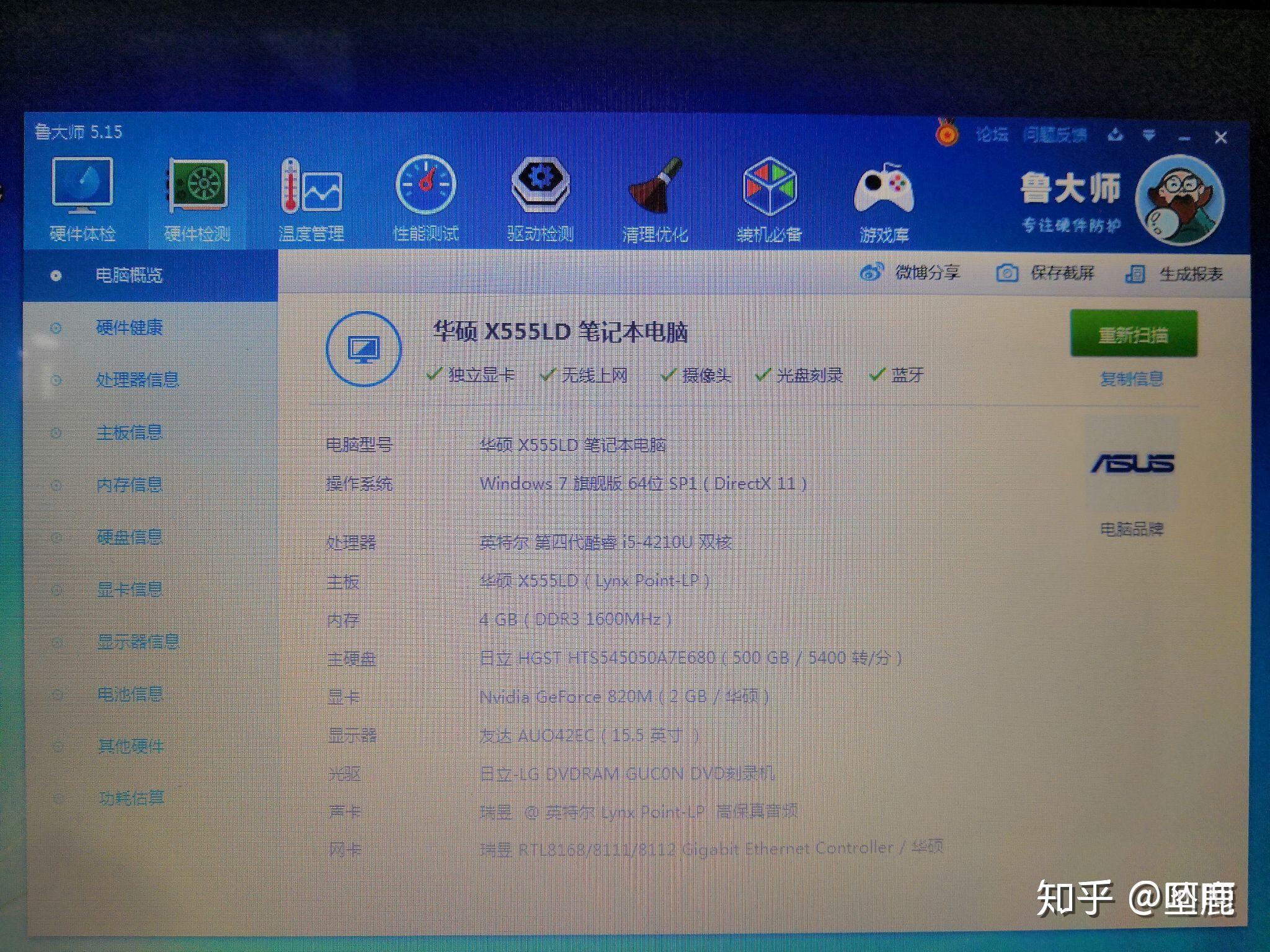Click the camera screenshot icon
The height and width of the screenshot is (952, 1270).
(x=1006, y=273)
